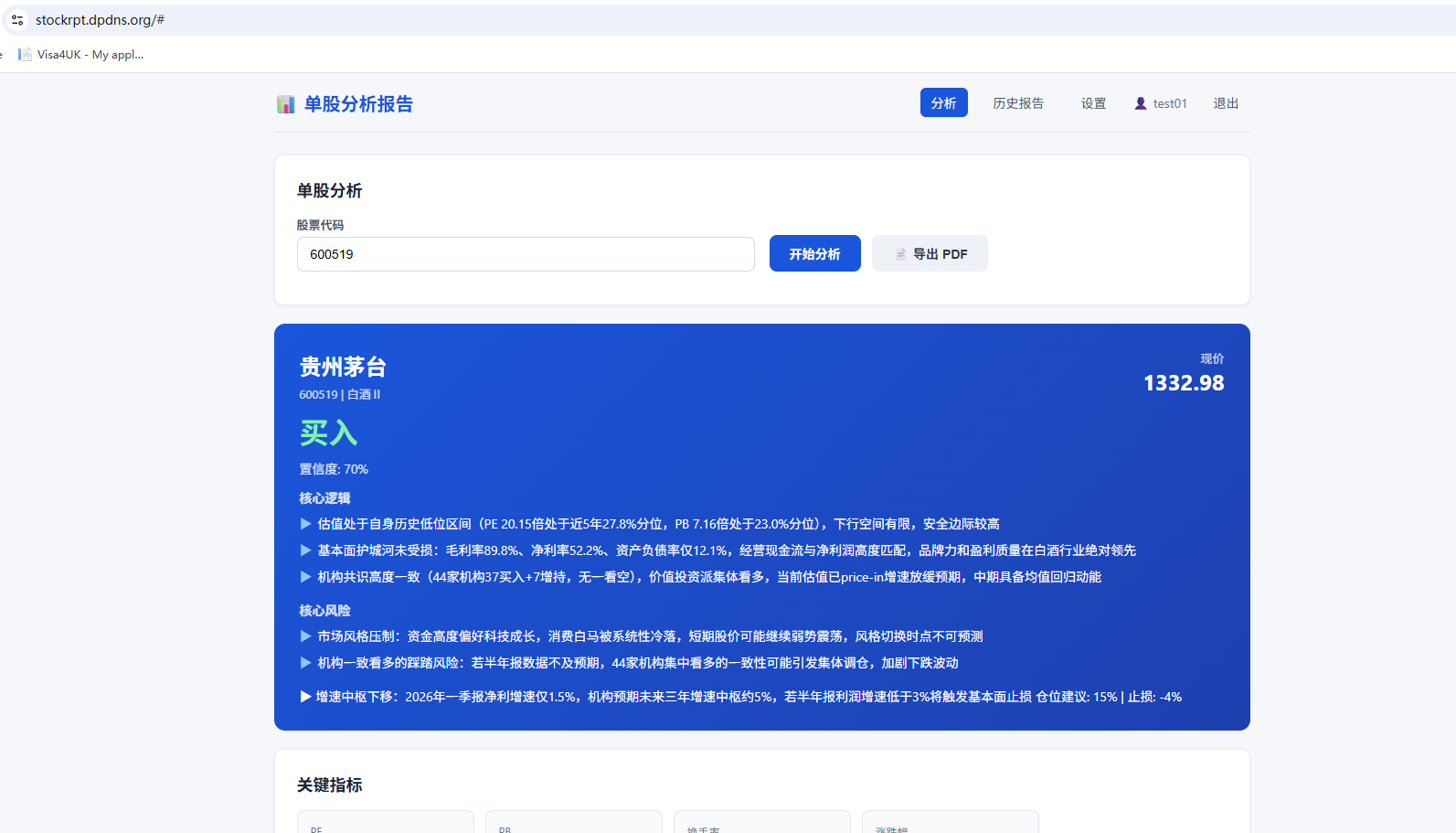Click the line starting 机构共识高度一致

[x=701, y=577]
